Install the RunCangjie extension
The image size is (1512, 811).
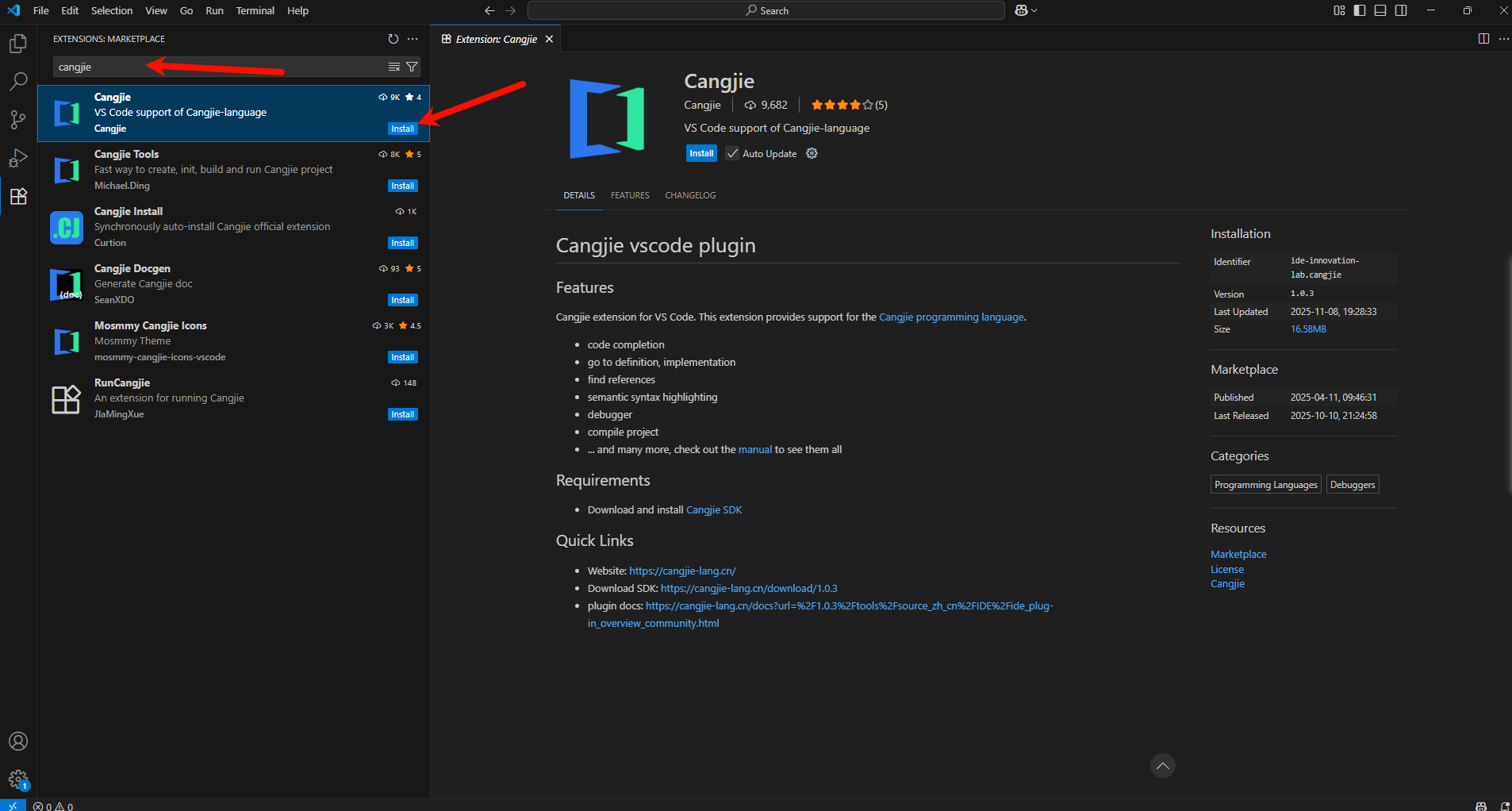403,414
